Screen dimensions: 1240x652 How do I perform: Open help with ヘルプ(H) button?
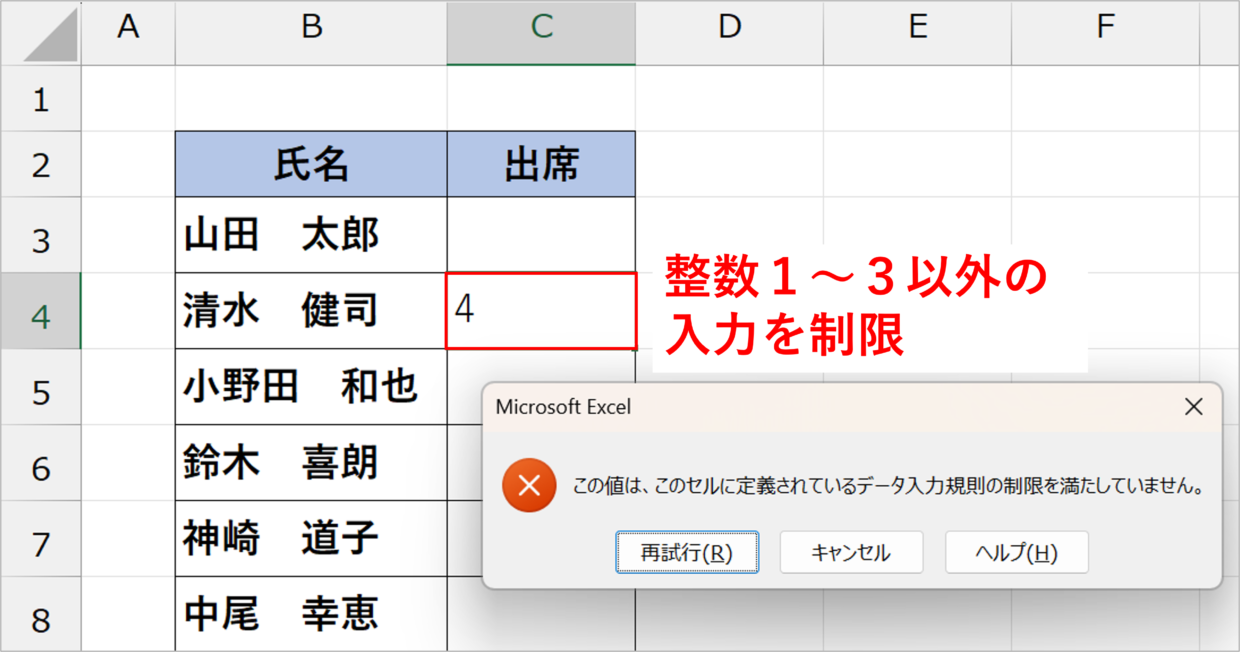tap(1016, 552)
